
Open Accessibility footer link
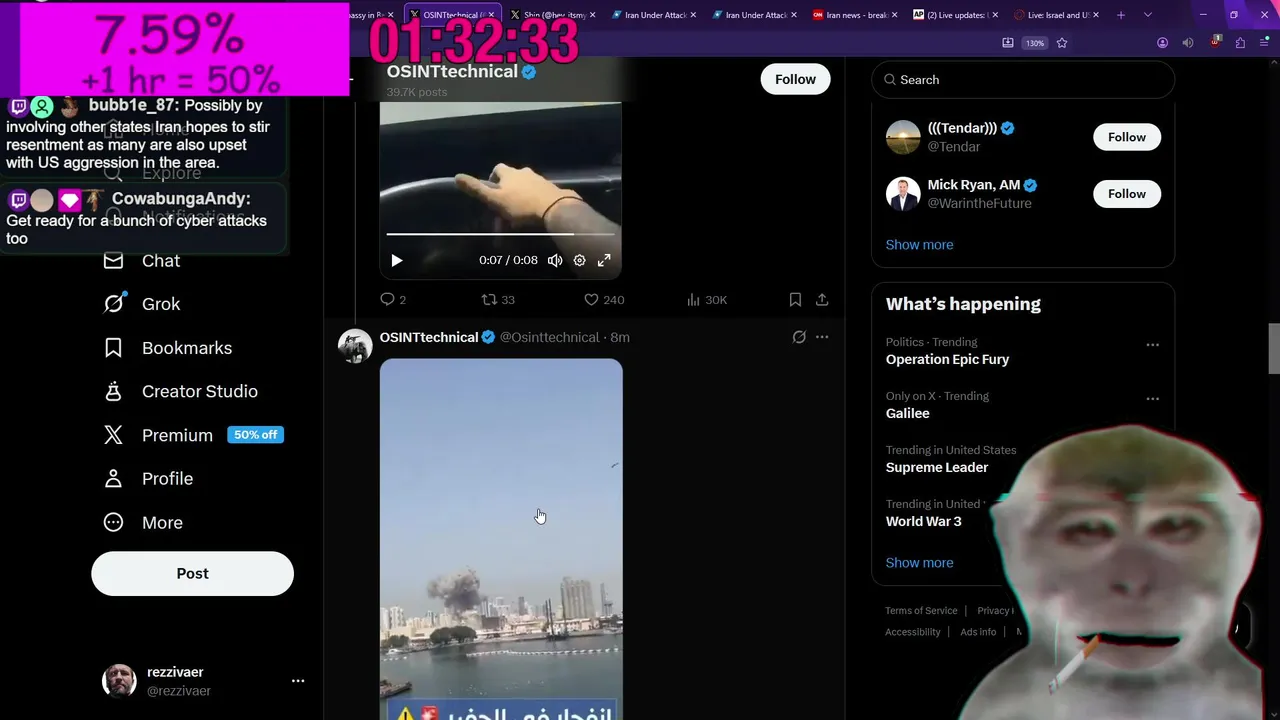[x=912, y=632]
